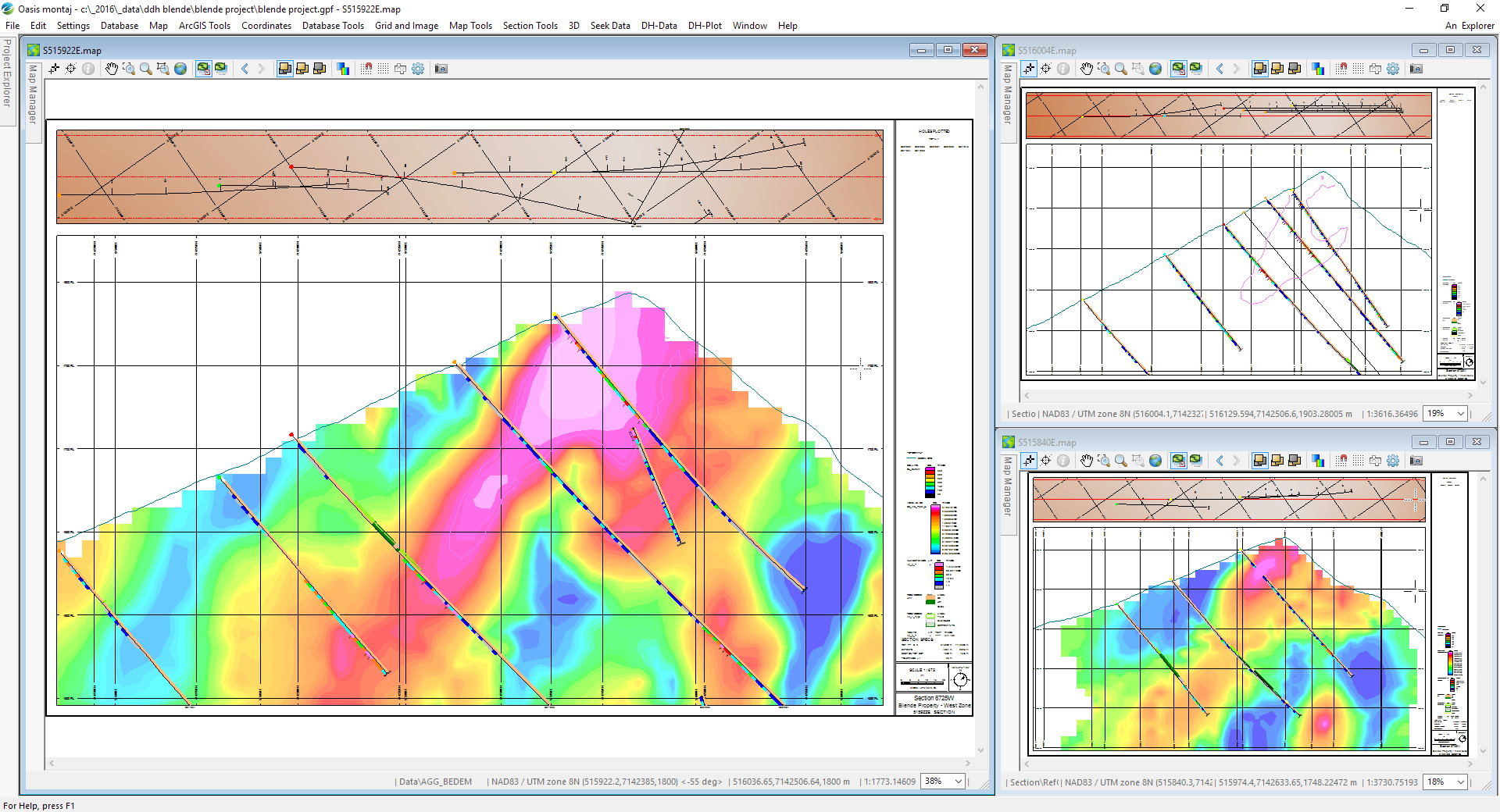The height and width of the screenshot is (812, 1500).
Task: Click the globe full-map view icon in S515922E.map
Action: click(180, 69)
